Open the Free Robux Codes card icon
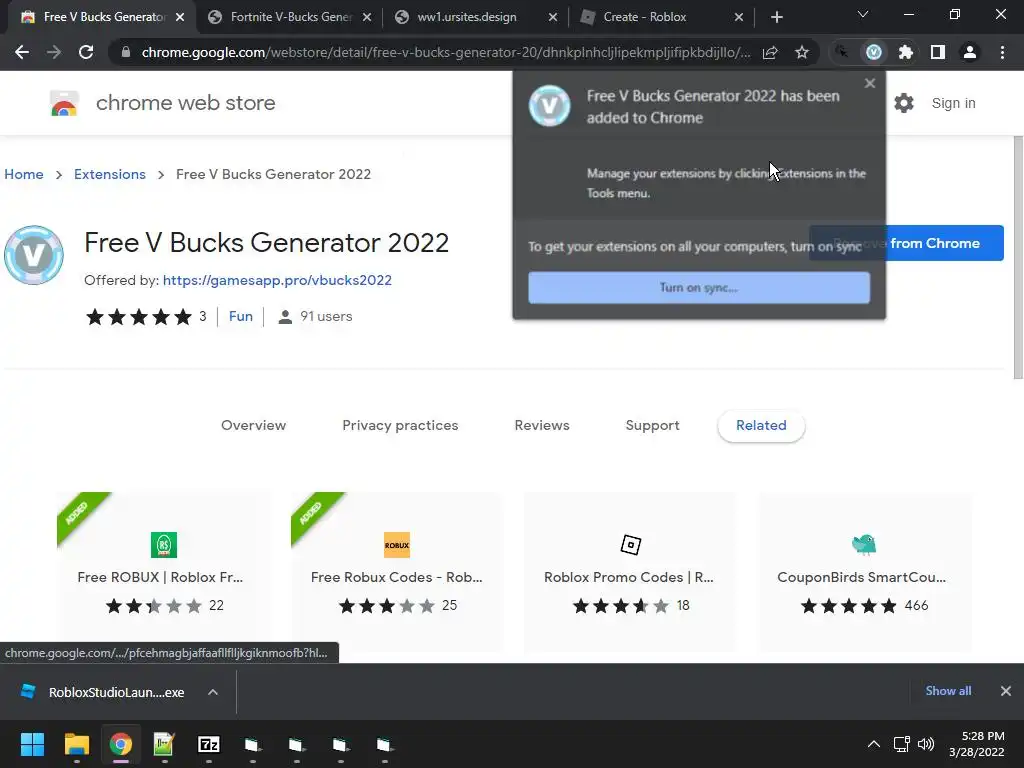 coord(397,545)
